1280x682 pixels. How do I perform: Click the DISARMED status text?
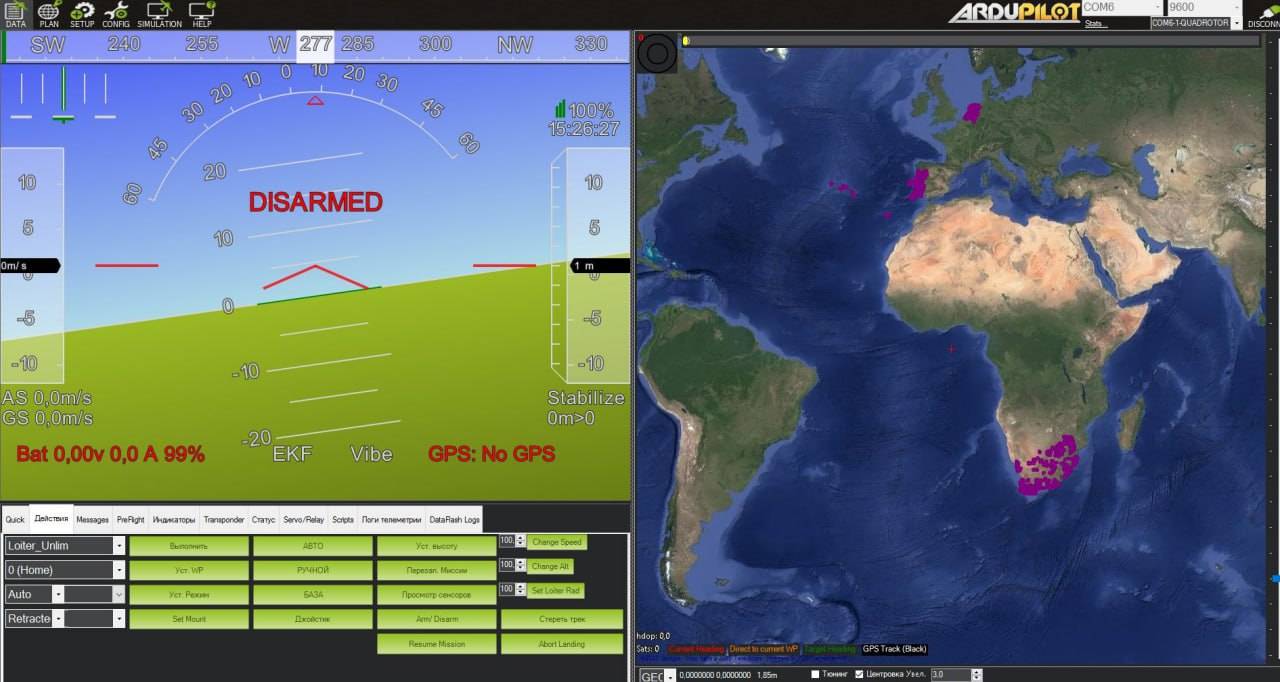click(315, 202)
